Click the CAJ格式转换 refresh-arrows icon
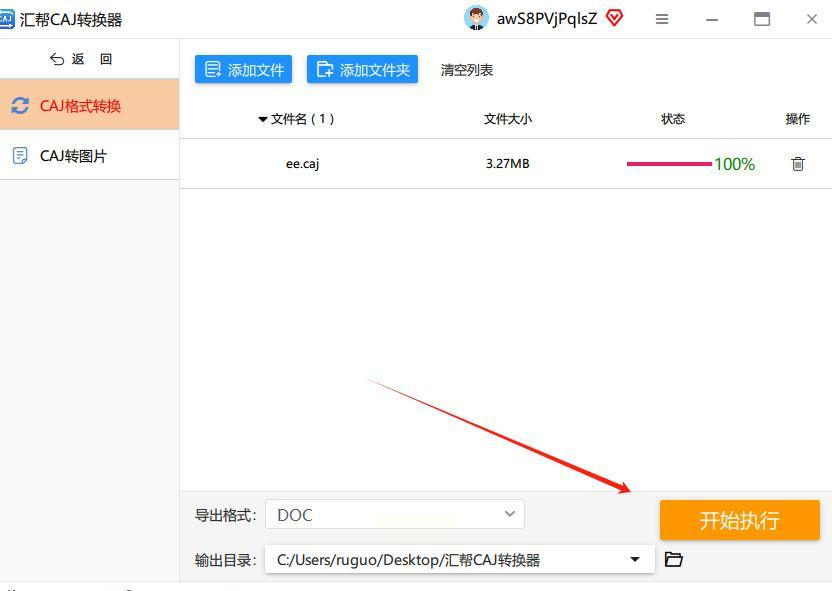Image resolution: width=832 pixels, height=591 pixels. 20,106
